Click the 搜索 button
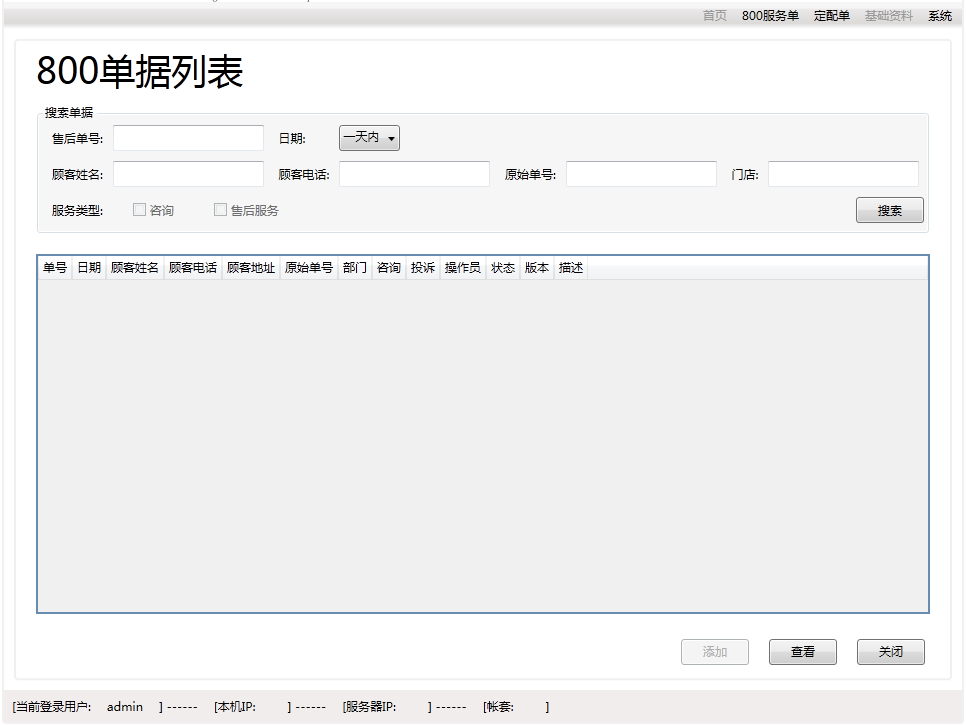This screenshot has width=966, height=726. click(890, 210)
